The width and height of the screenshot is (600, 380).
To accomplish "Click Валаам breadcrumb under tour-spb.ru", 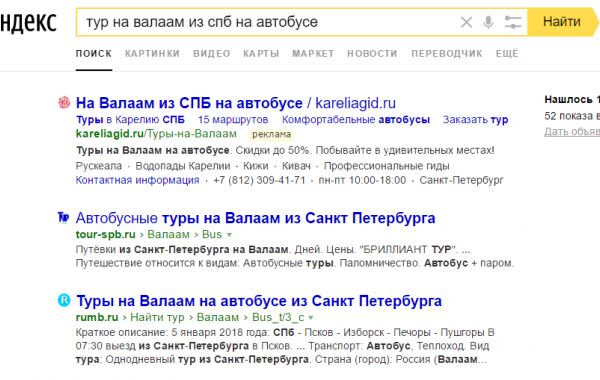I will tap(168, 234).
